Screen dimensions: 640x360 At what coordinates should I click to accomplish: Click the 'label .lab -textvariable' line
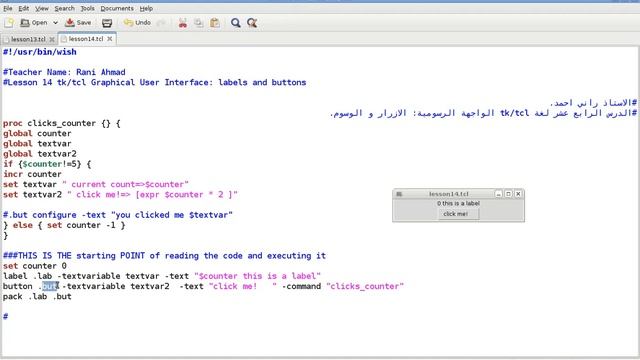coord(162,276)
